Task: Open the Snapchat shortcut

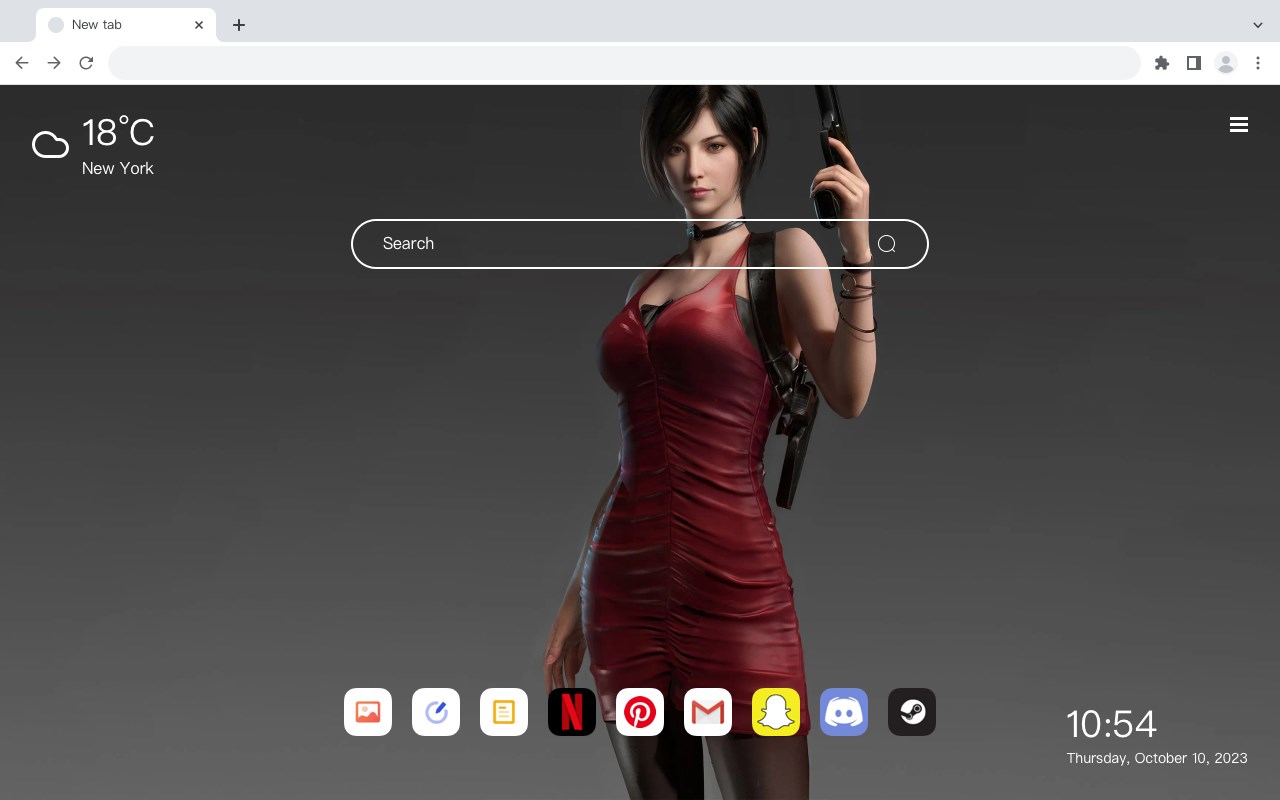Action: (776, 712)
